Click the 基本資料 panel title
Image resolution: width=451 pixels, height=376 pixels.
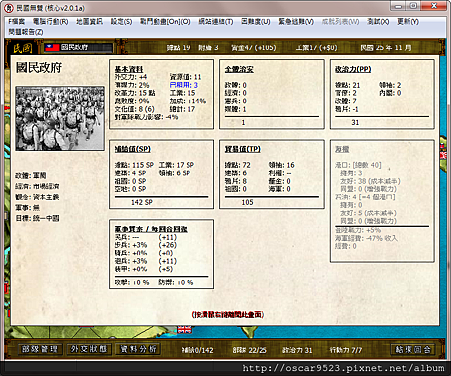pyautogui.click(x=129, y=69)
